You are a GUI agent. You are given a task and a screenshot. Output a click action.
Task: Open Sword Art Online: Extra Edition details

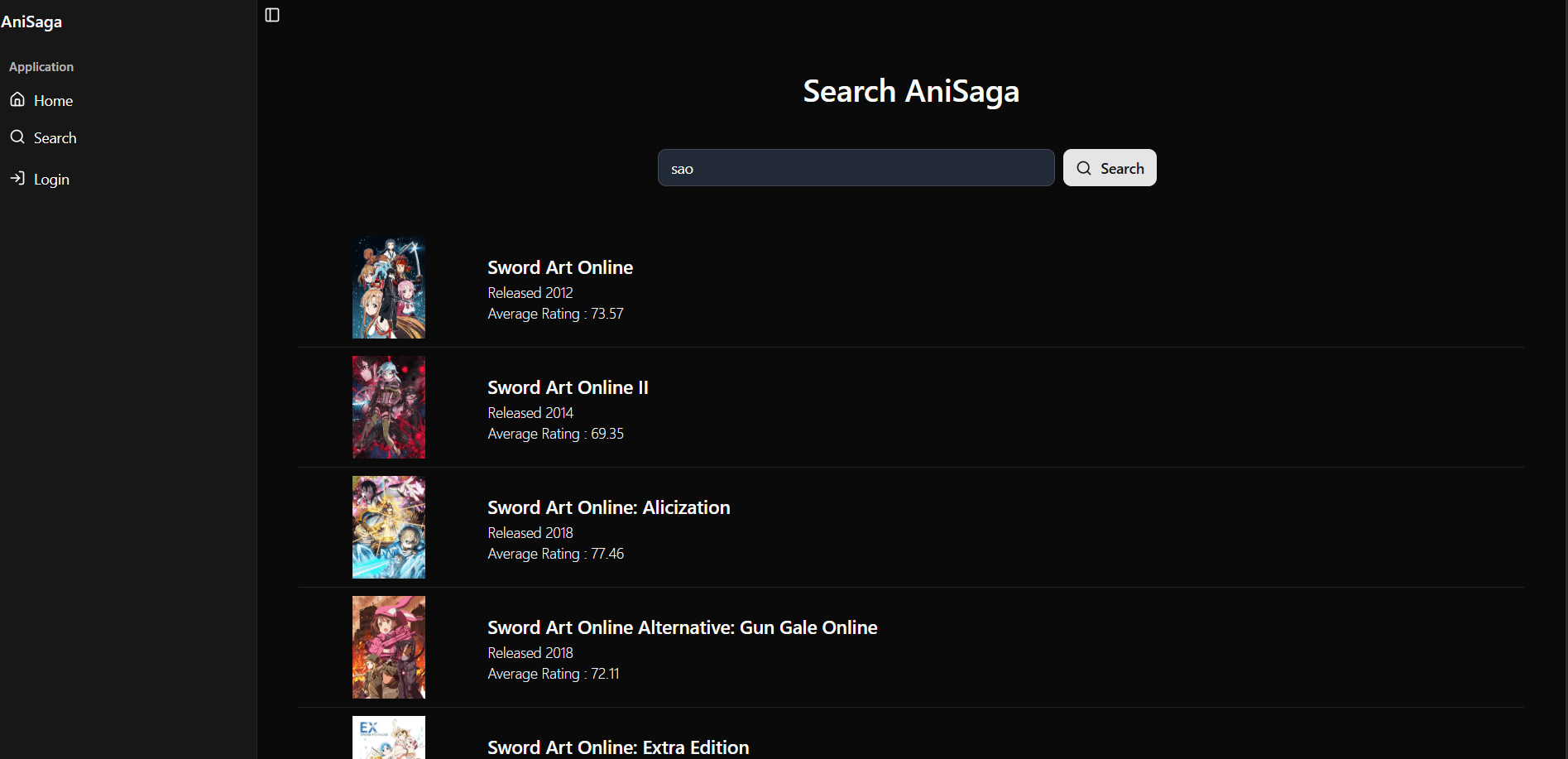pos(618,747)
